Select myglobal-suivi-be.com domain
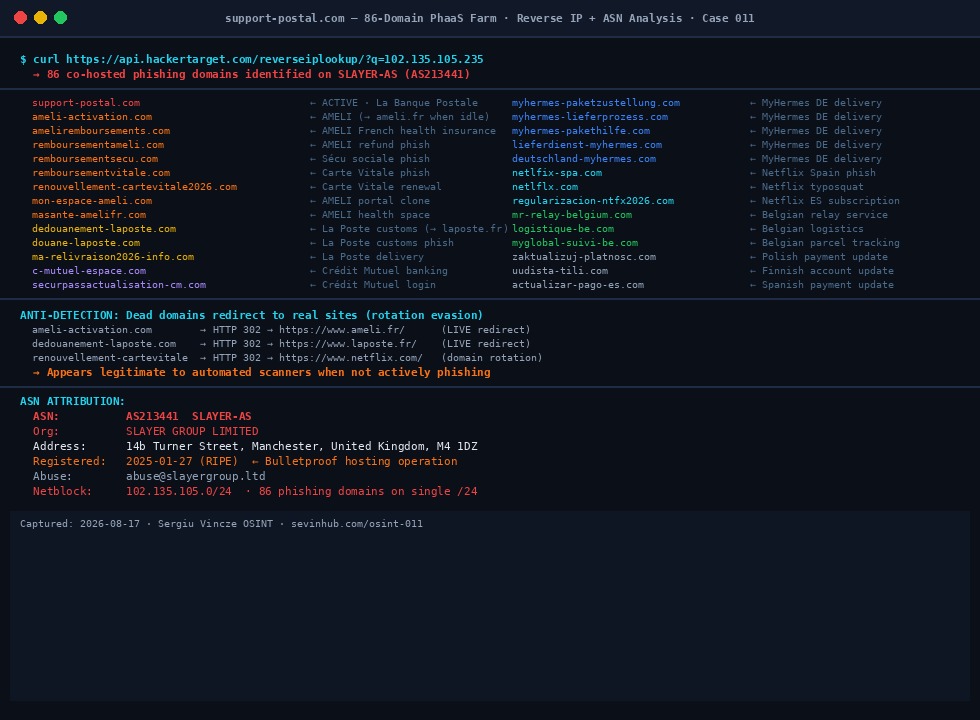The image size is (980, 720). [575, 242]
